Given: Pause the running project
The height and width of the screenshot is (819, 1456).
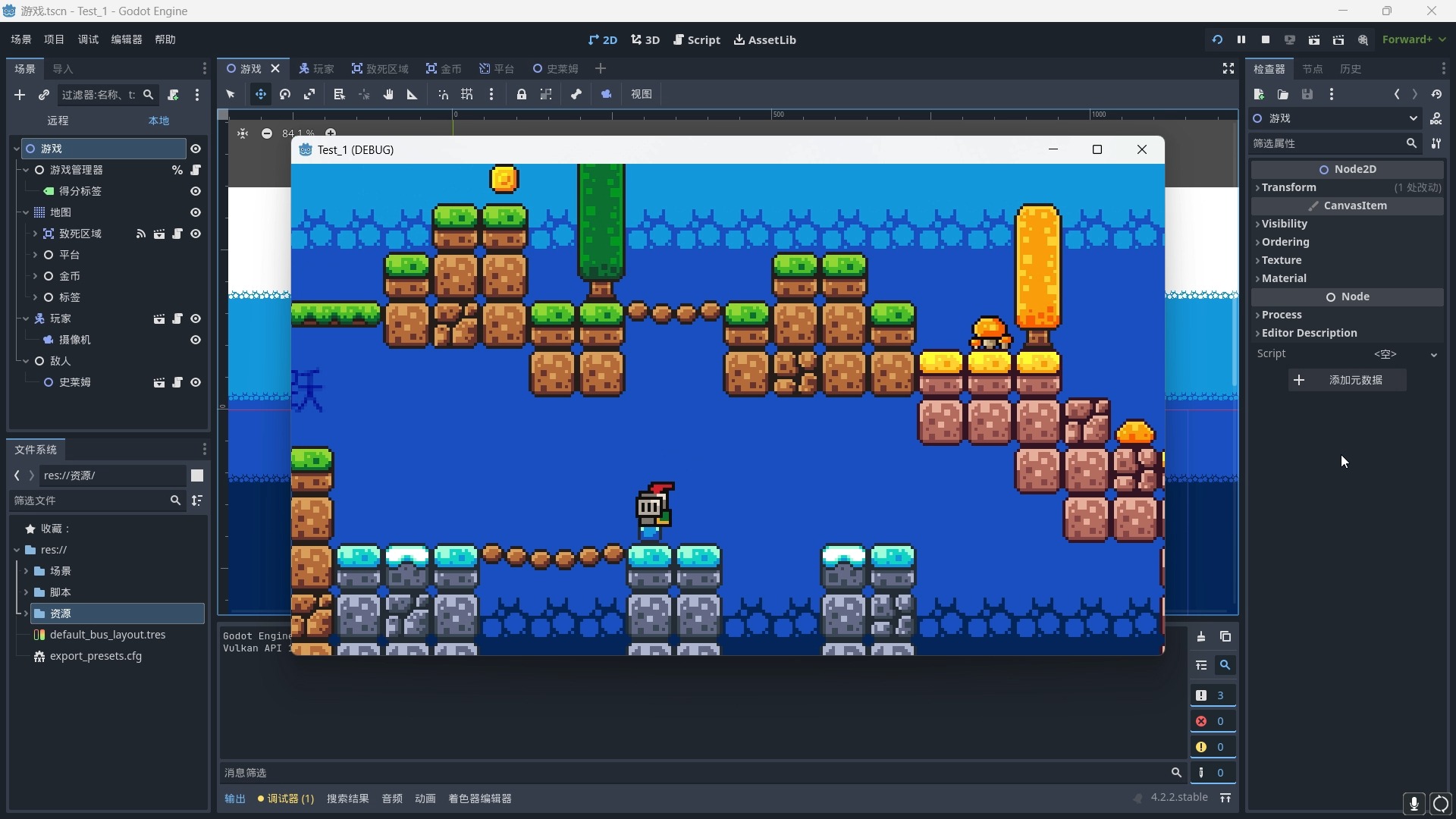Looking at the screenshot, I should click(x=1241, y=39).
